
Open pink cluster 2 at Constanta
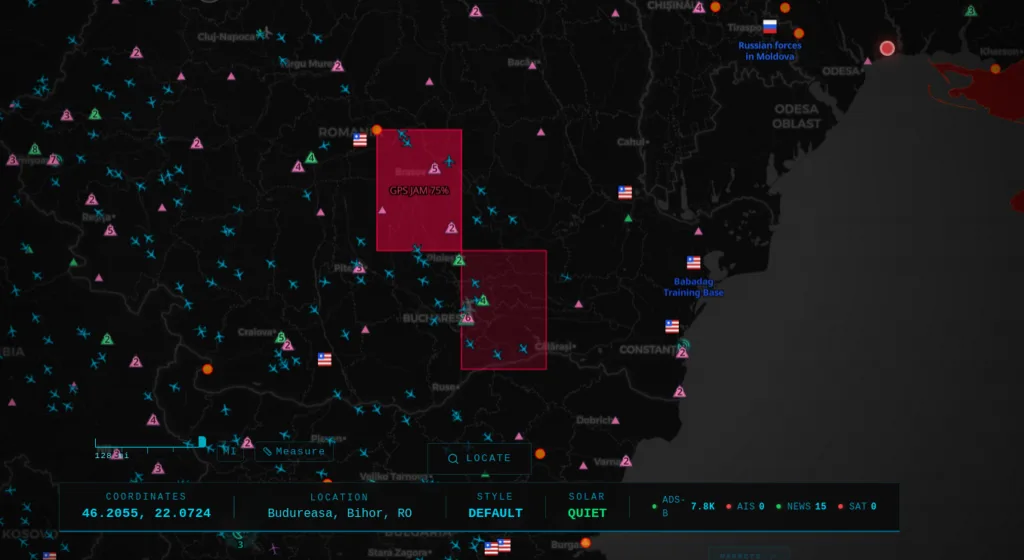[x=682, y=352]
